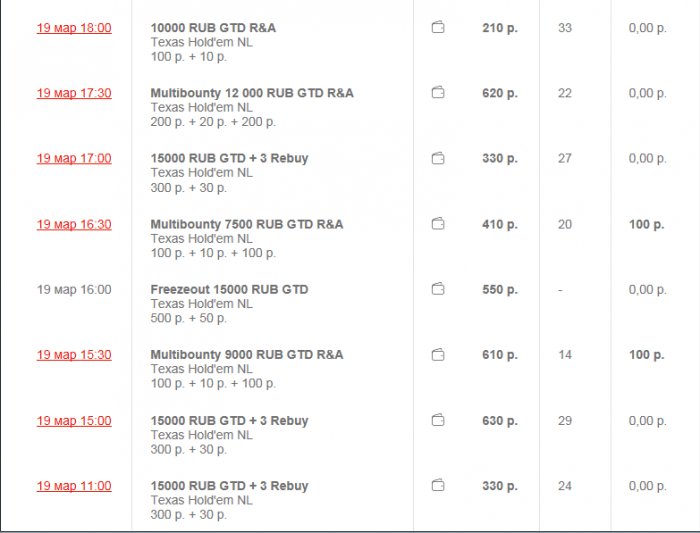The width and height of the screenshot is (700, 533).
Task: Click the 10000 RUB GTD R&A tournament title
Action: point(213,28)
